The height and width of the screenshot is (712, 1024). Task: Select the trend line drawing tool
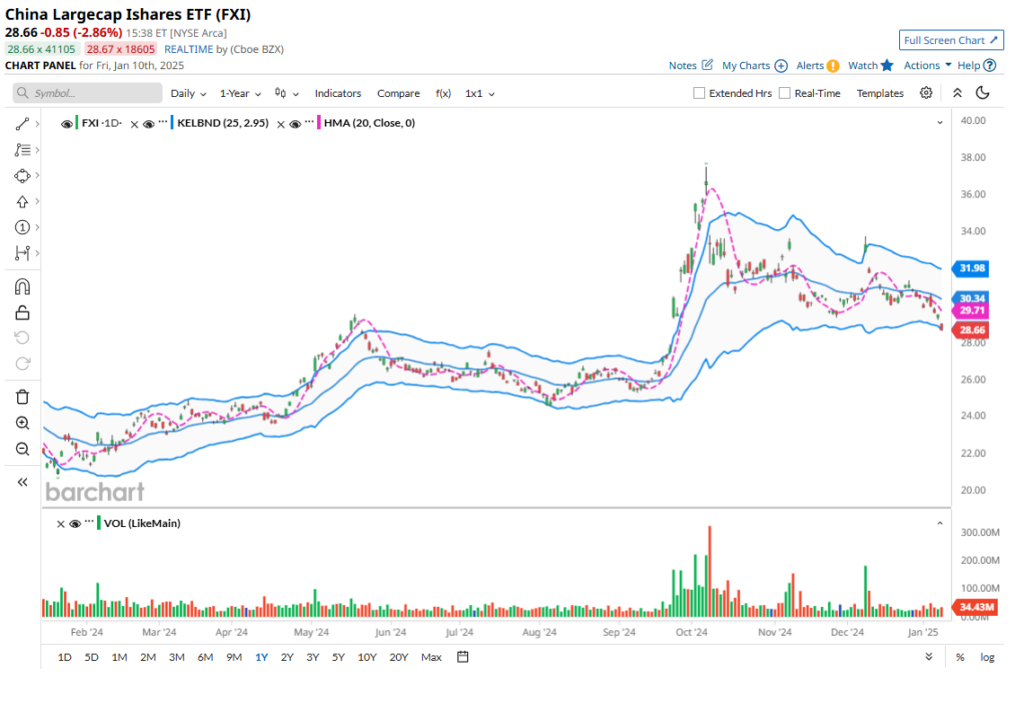22,124
